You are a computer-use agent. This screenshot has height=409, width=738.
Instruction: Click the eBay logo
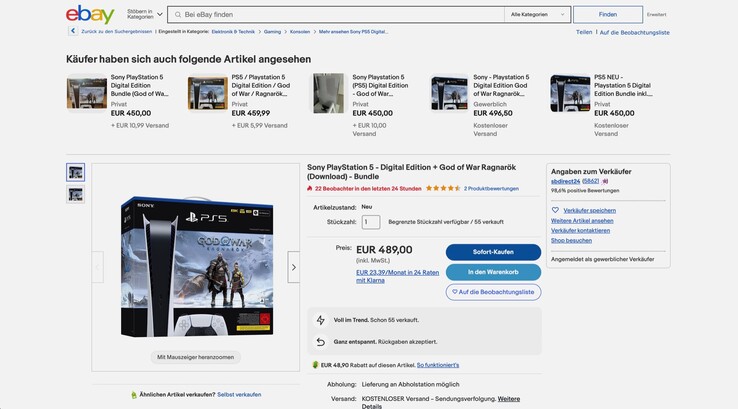point(90,15)
